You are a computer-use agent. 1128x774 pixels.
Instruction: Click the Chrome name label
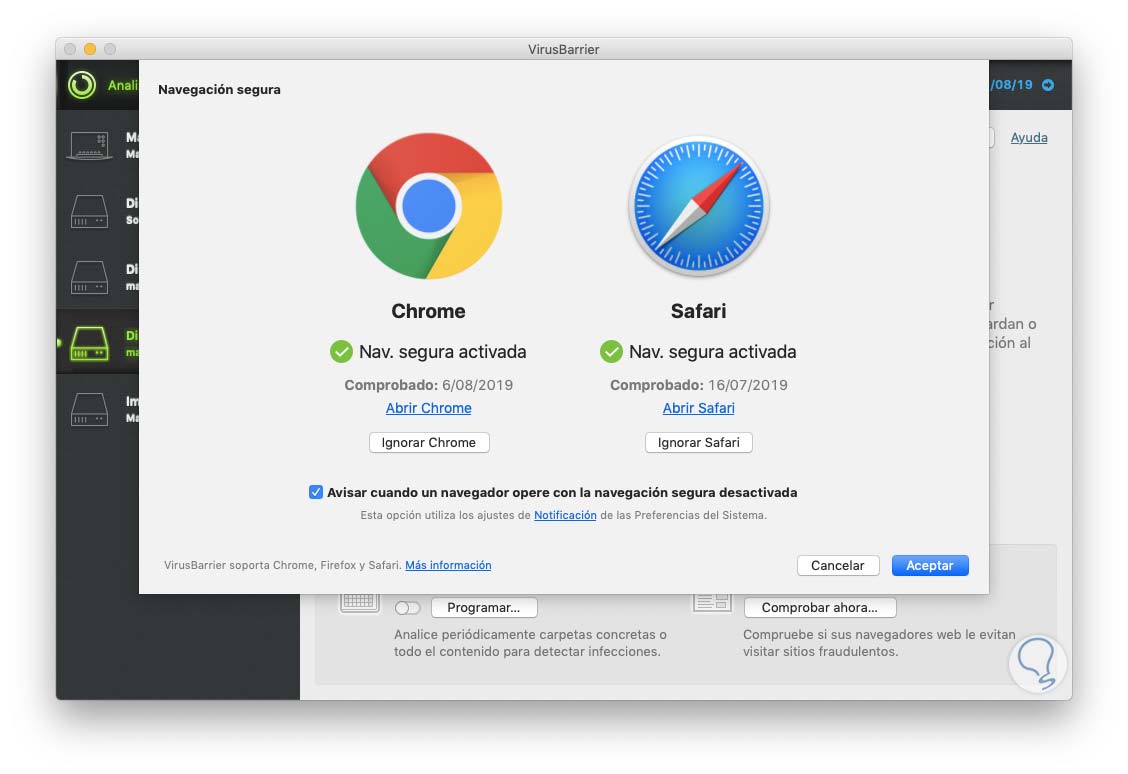tap(429, 311)
